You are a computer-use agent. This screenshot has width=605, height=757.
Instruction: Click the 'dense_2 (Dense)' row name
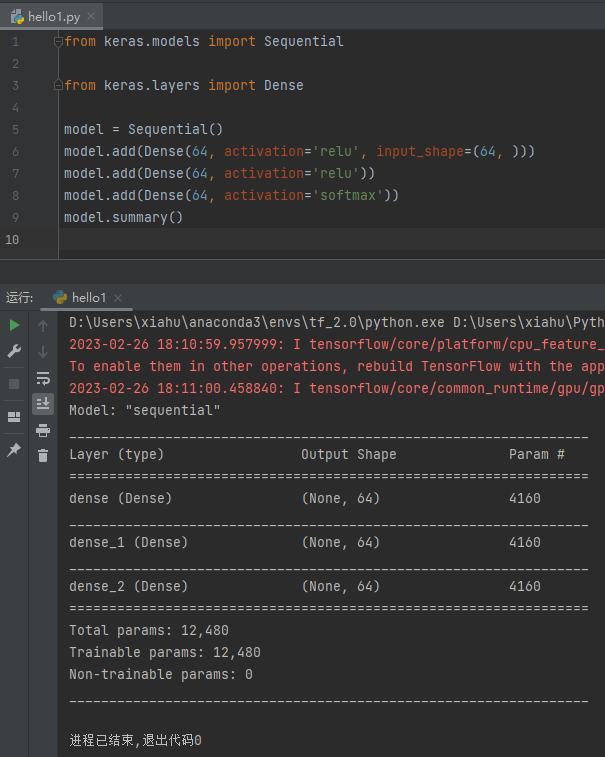point(128,586)
